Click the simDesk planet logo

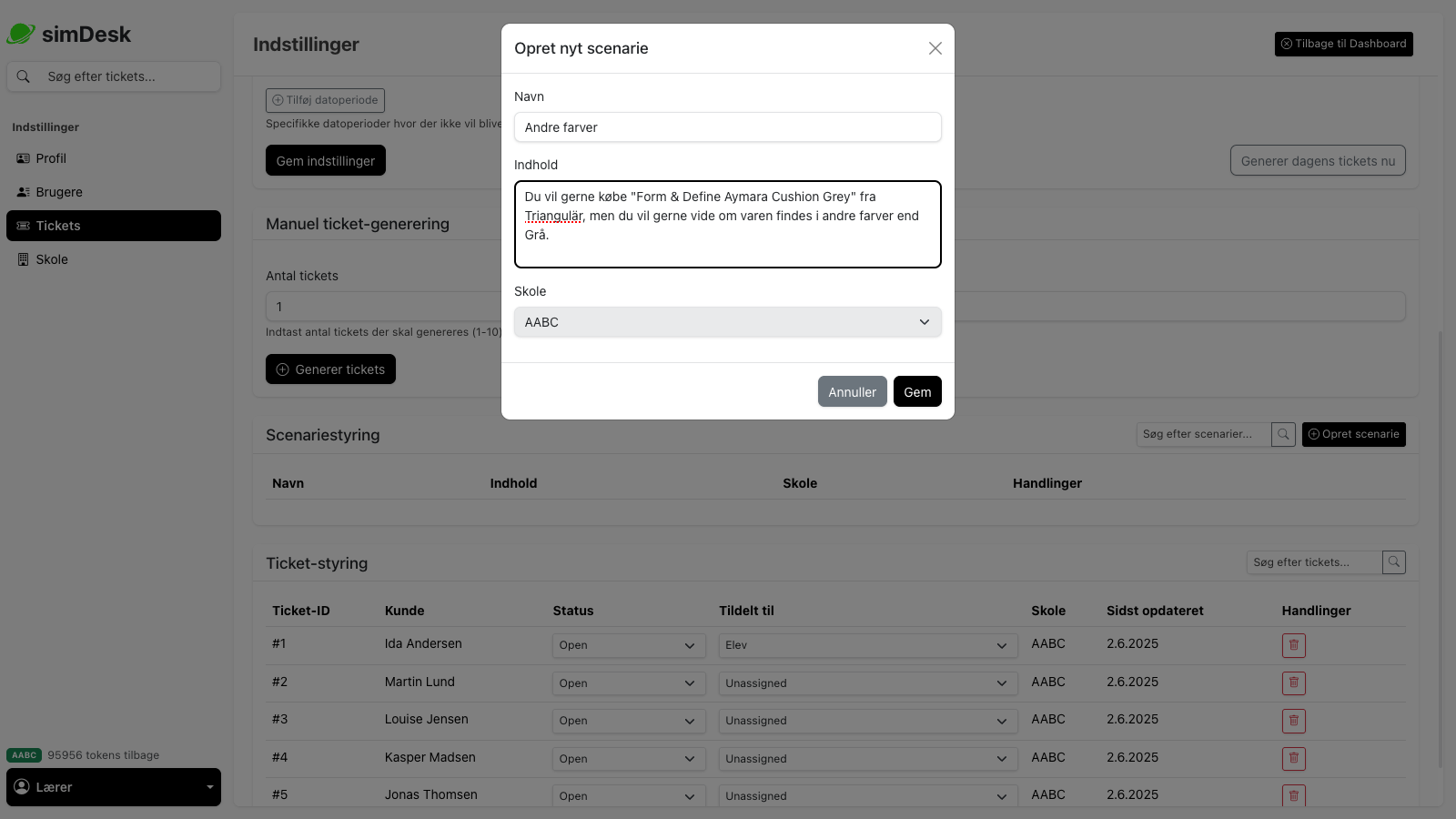(x=20, y=33)
